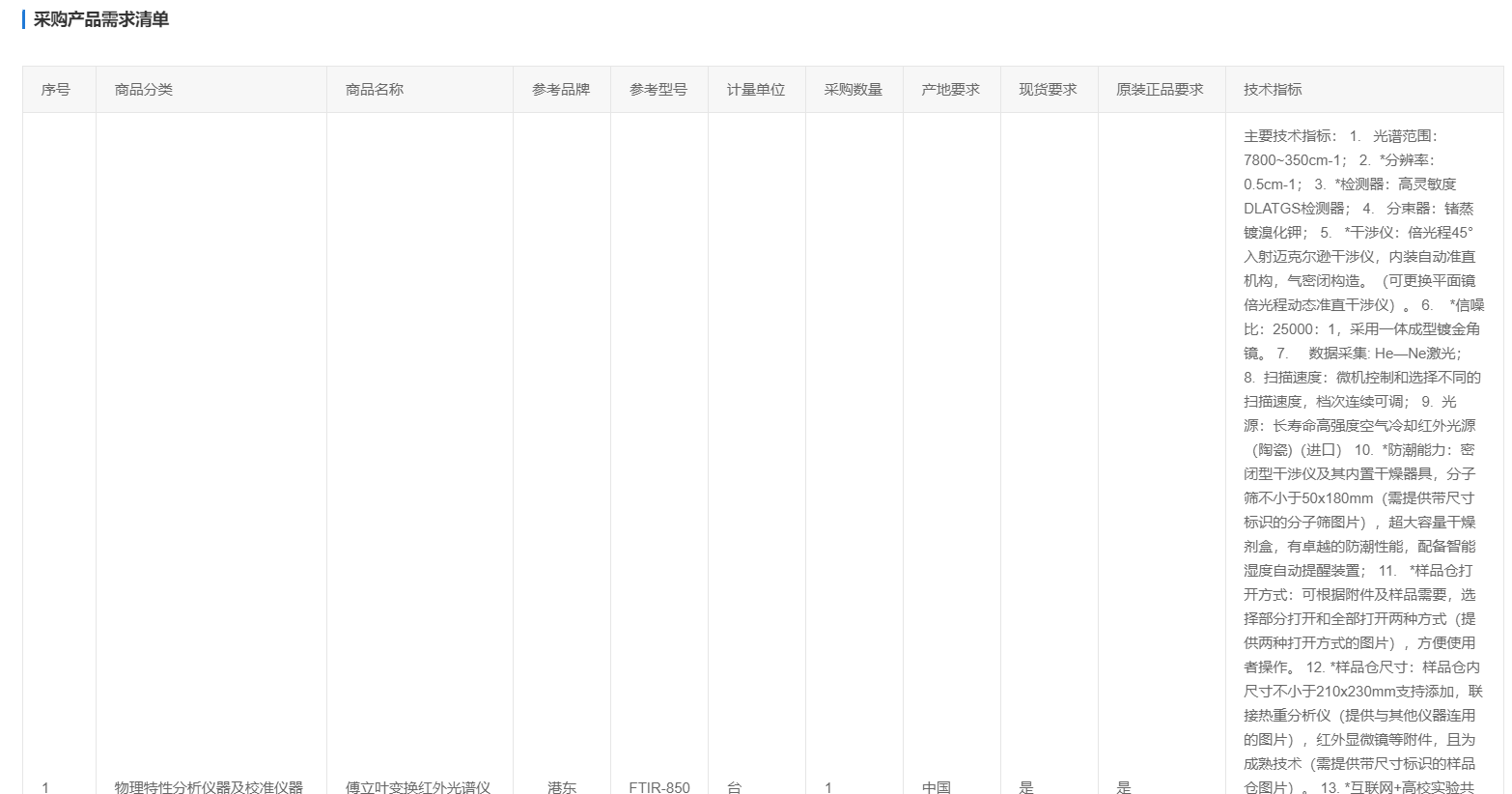The width and height of the screenshot is (1512, 794).
Task: Click the 计量单位 column header
Action: (755, 89)
